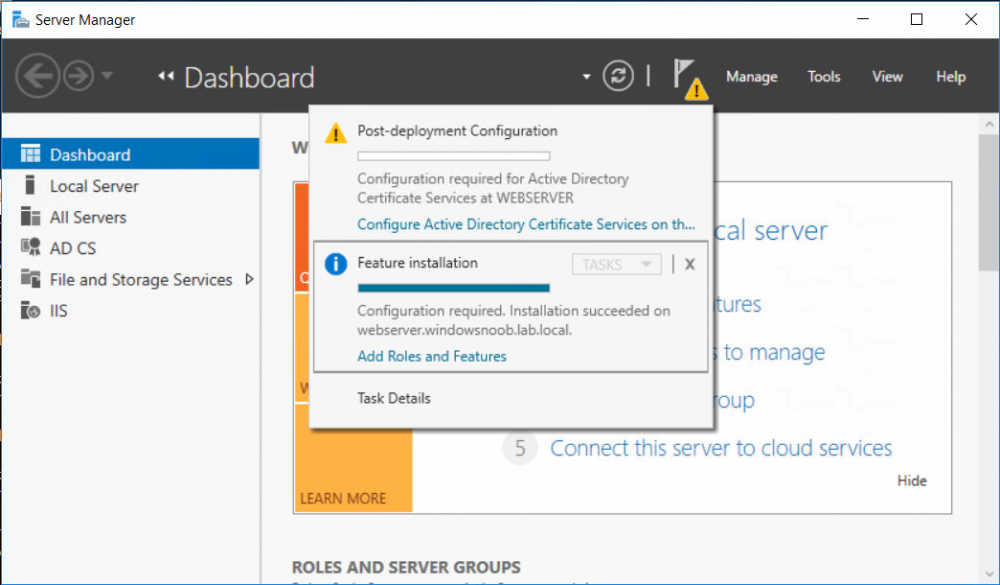Expand File and Storage Services submenu arrow
The image size is (1000, 585).
pyautogui.click(x=249, y=279)
